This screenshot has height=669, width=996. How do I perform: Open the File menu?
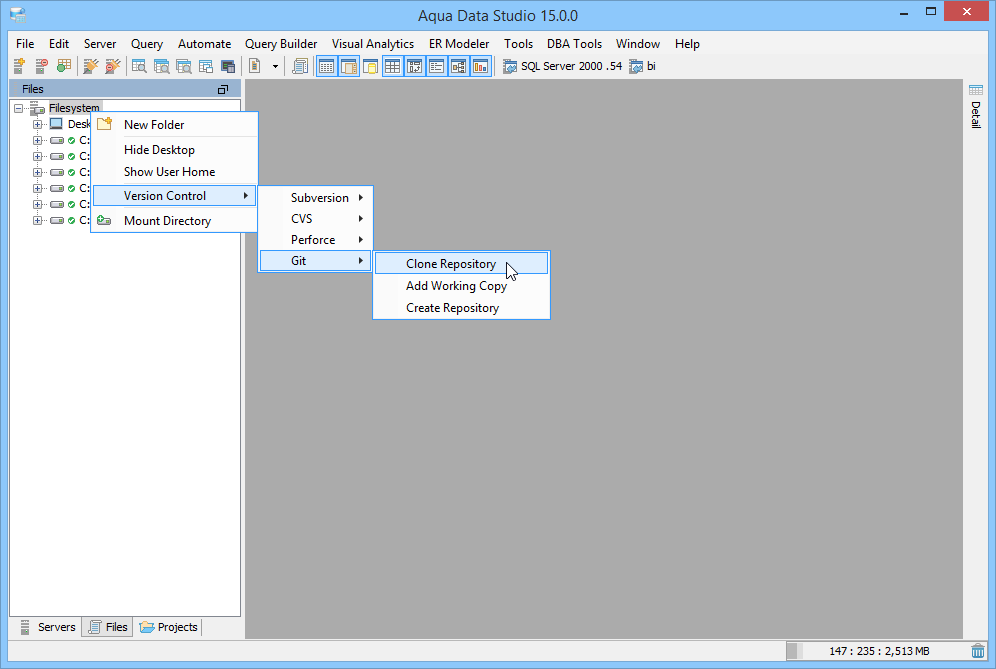(x=25, y=44)
